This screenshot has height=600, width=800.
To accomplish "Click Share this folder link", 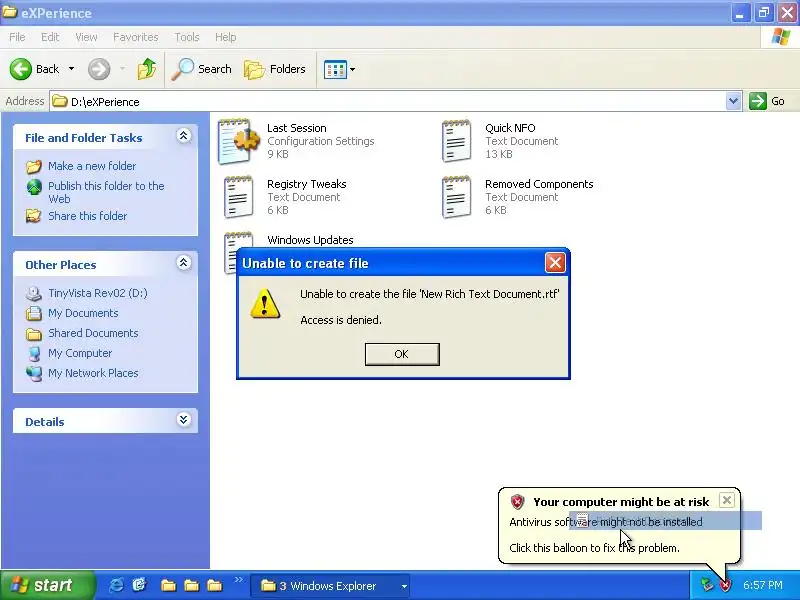I will [x=87, y=216].
